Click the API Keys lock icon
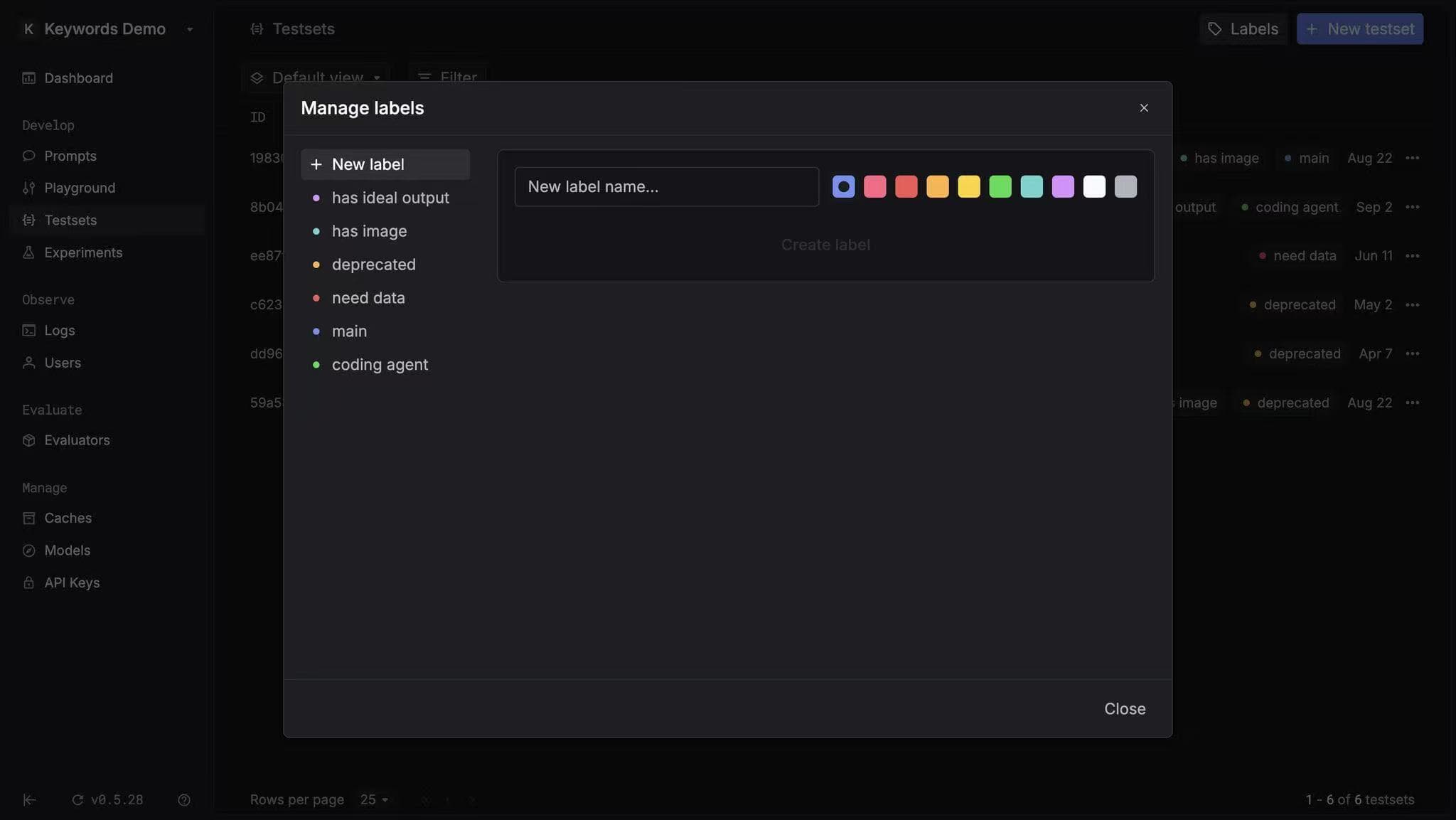The image size is (1456, 820). (x=28, y=582)
